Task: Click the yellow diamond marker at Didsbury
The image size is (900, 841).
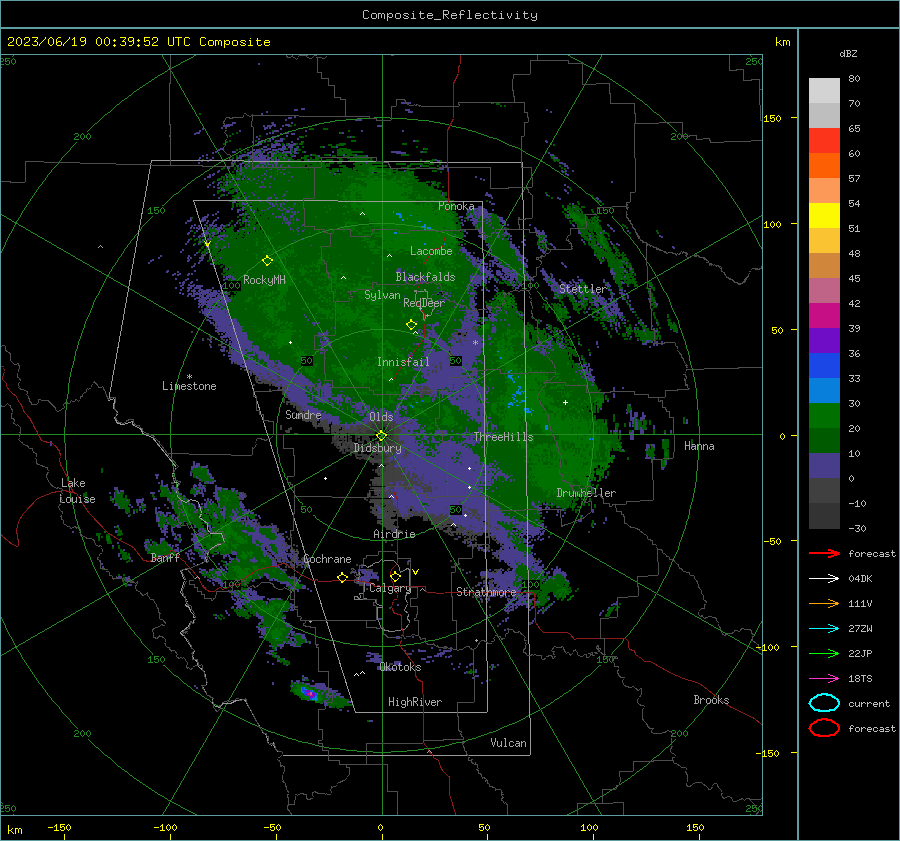Action: [x=381, y=436]
